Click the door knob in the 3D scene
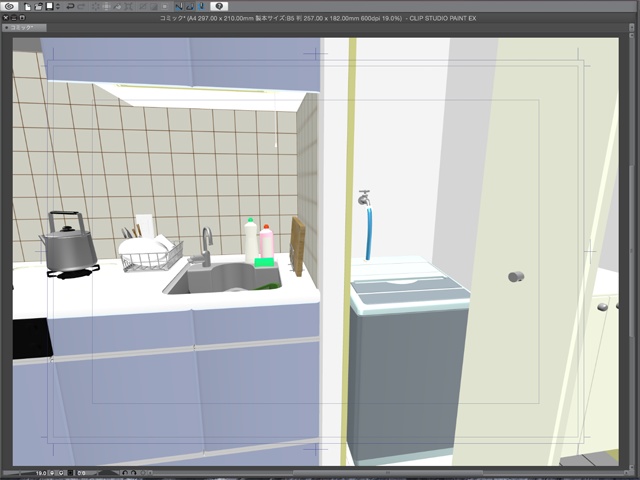 tap(516, 277)
